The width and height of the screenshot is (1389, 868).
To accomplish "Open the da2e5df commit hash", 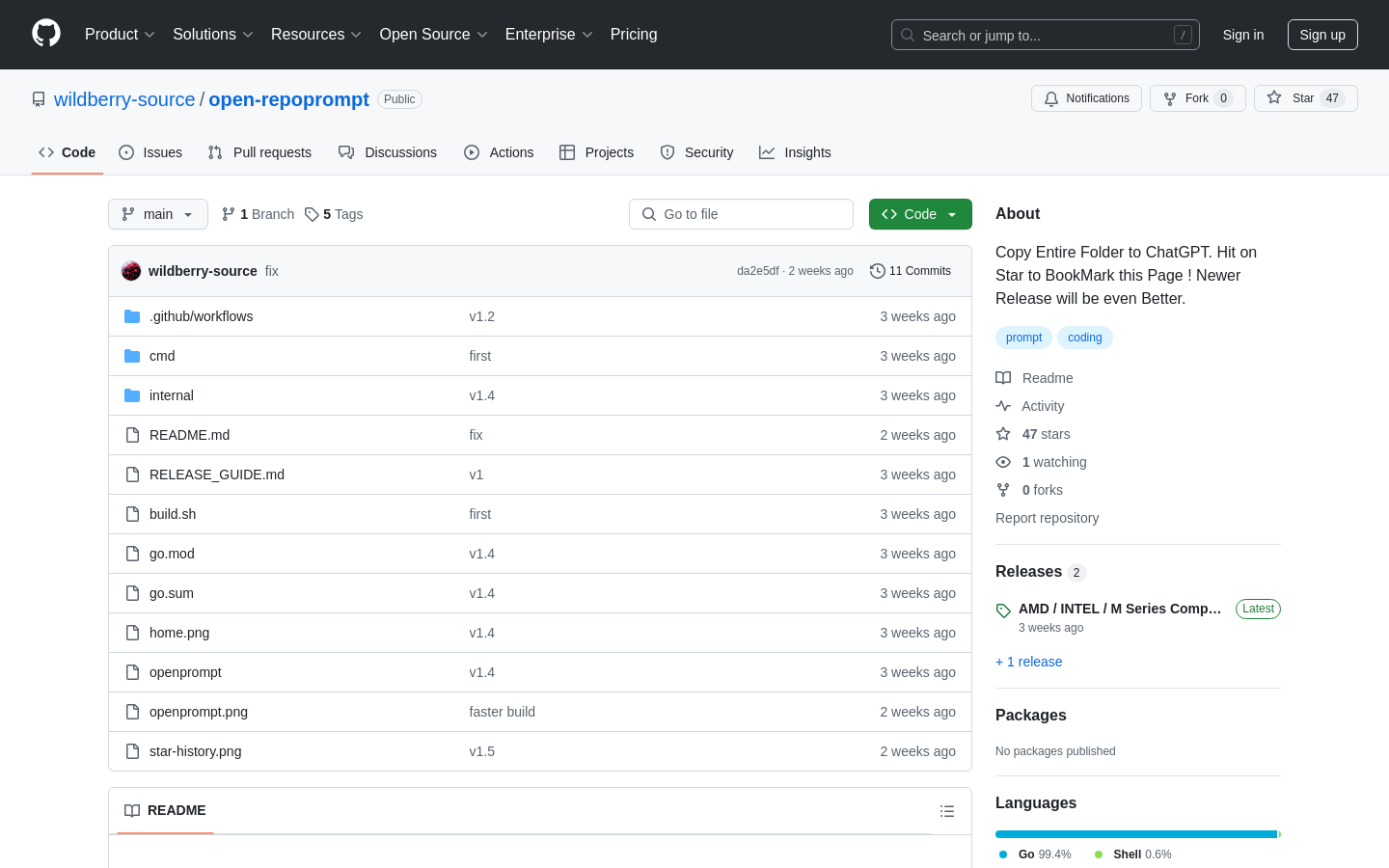I will point(757,271).
